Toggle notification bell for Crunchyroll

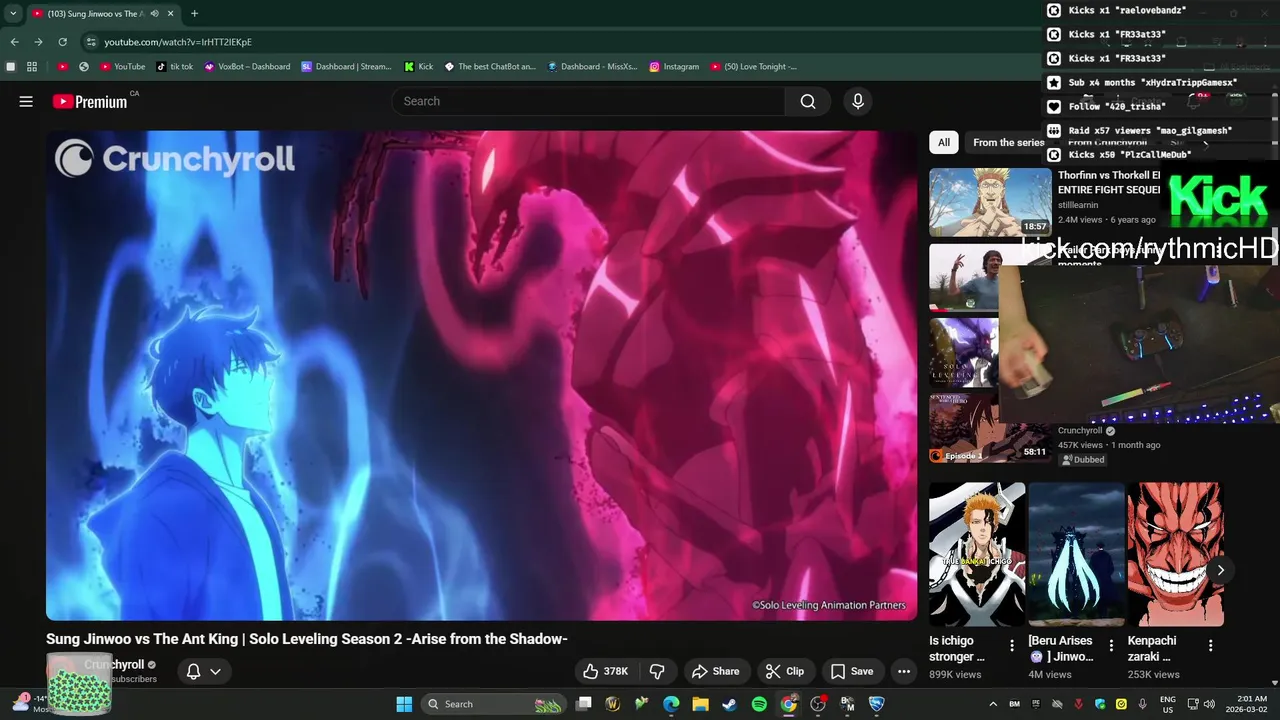(x=194, y=671)
